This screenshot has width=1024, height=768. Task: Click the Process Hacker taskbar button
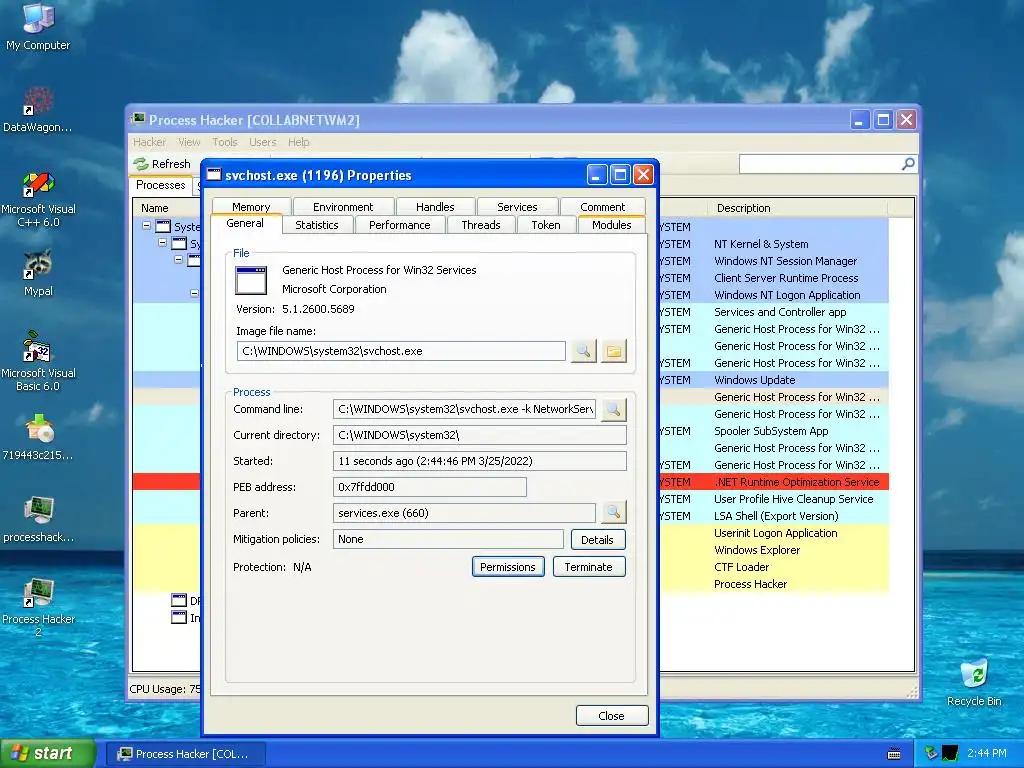[185, 754]
